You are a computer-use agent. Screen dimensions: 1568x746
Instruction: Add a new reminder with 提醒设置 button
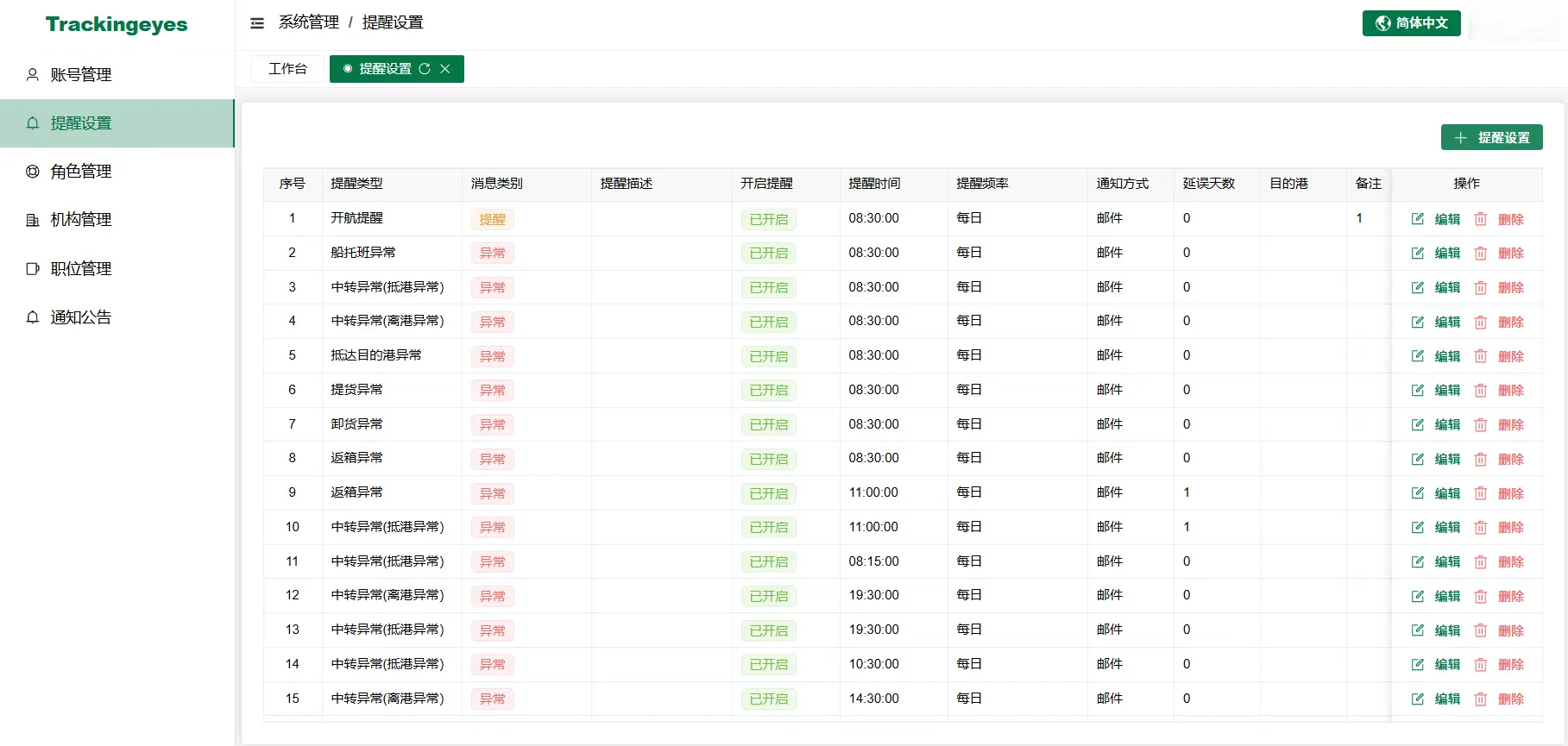pyautogui.click(x=1492, y=137)
